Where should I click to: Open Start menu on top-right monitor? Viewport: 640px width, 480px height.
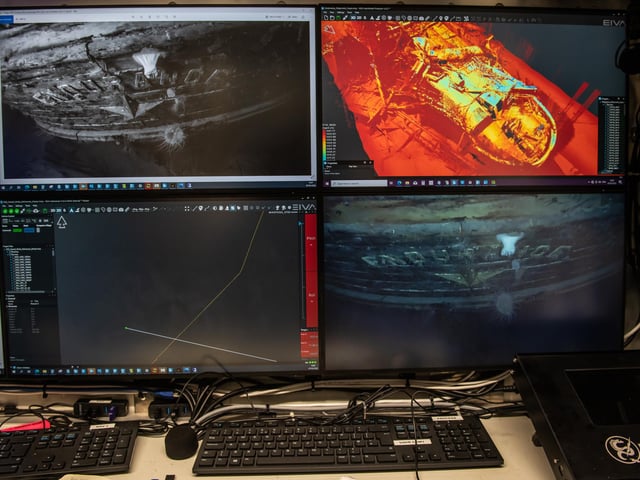(327, 184)
